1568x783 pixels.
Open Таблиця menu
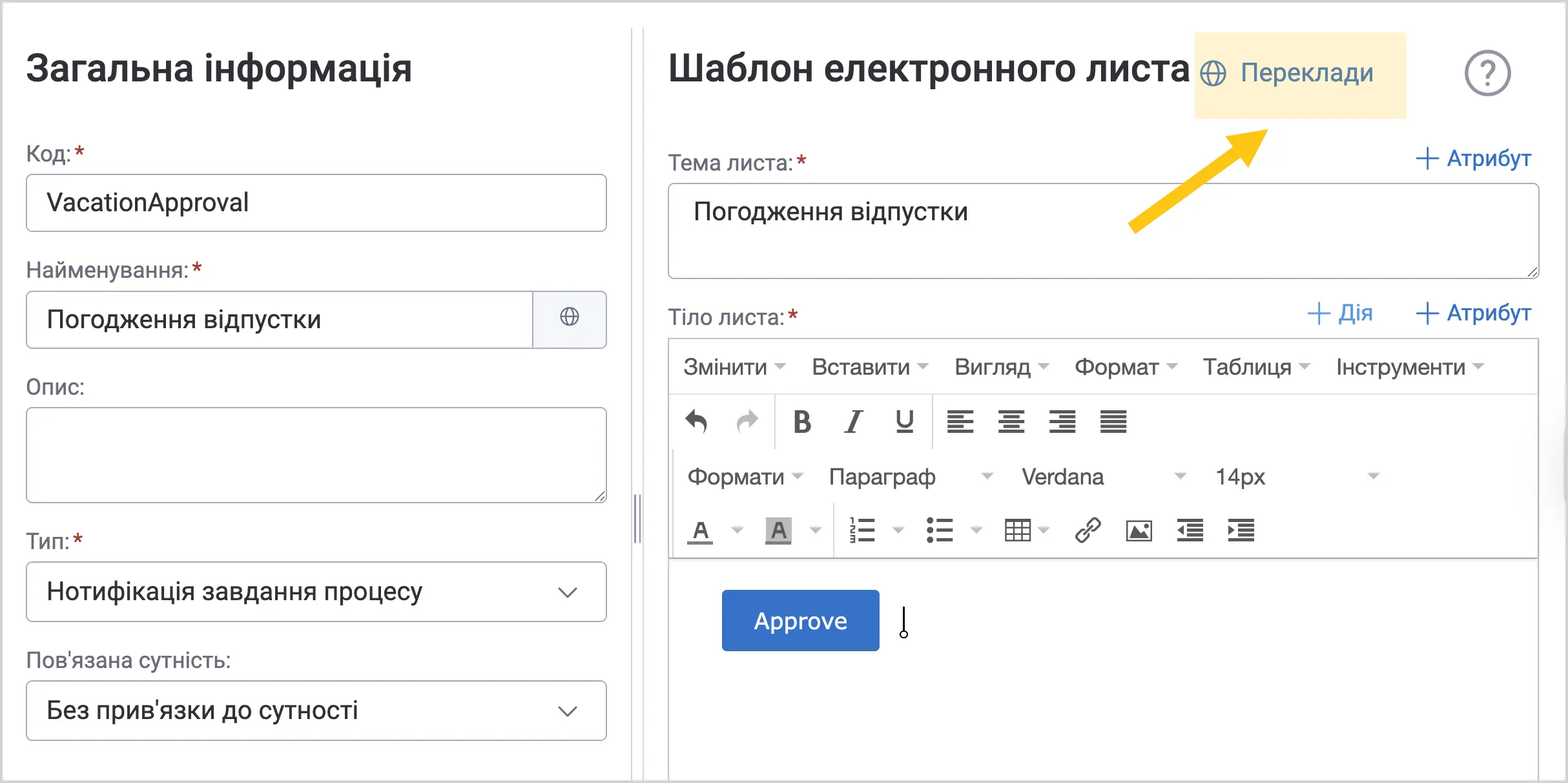tap(1257, 367)
